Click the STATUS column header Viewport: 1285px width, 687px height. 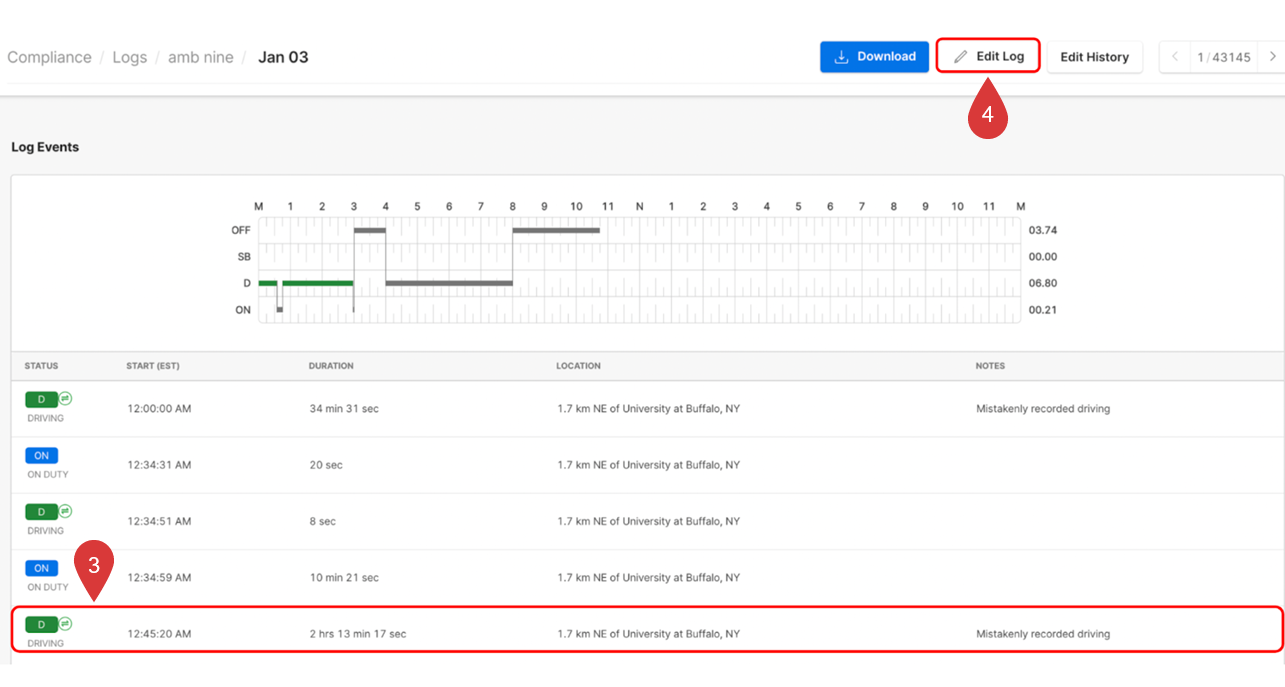42,366
